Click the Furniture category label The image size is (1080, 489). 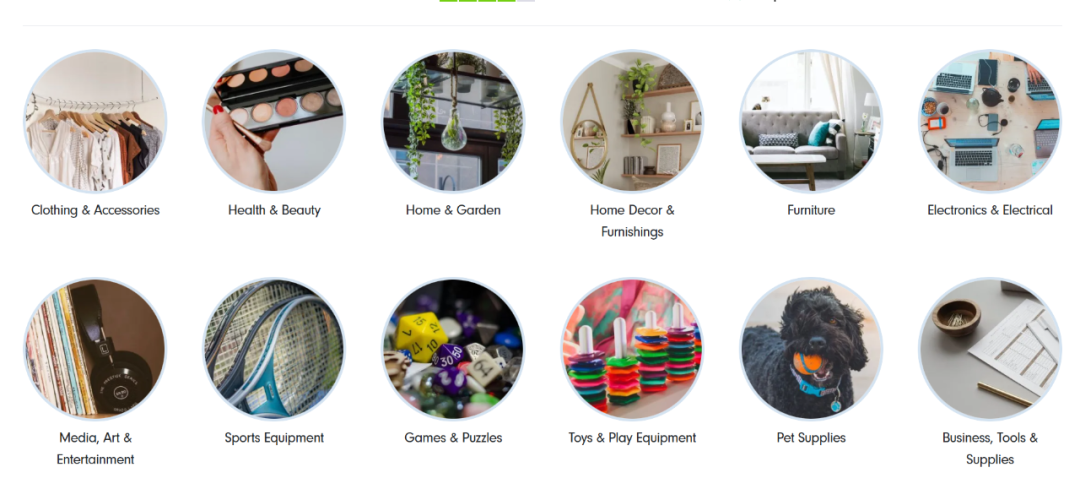click(811, 210)
